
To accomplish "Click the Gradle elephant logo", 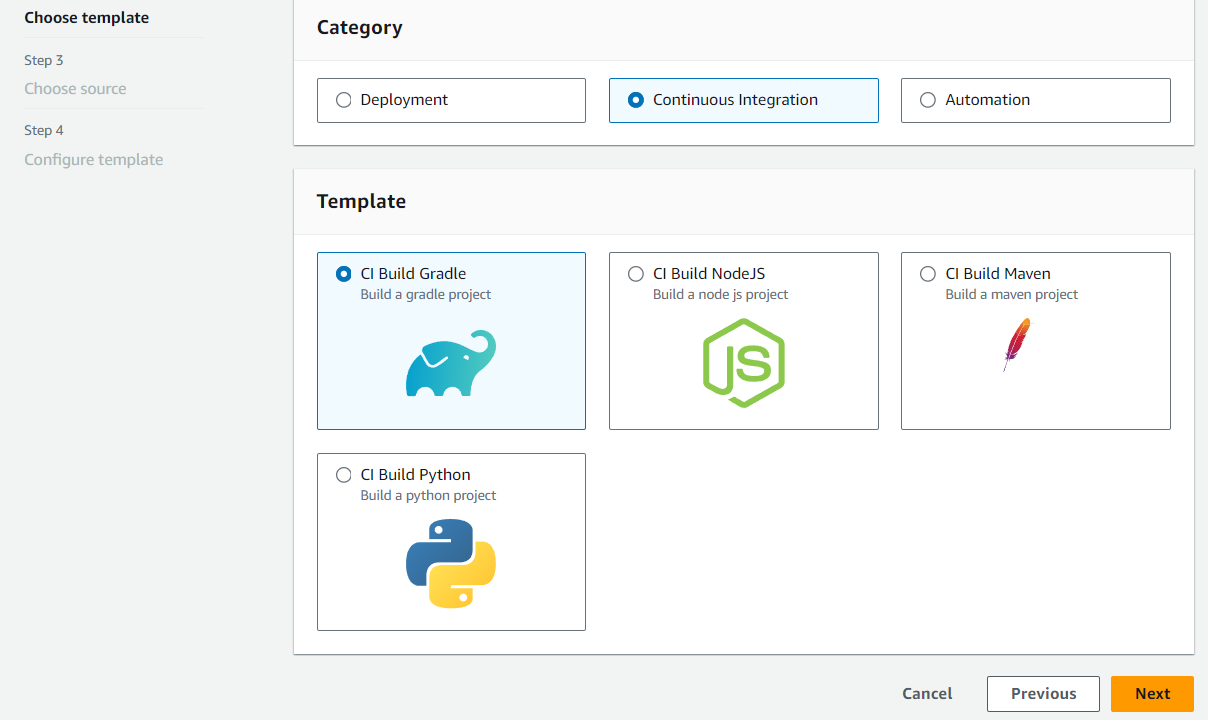I will click(x=451, y=363).
